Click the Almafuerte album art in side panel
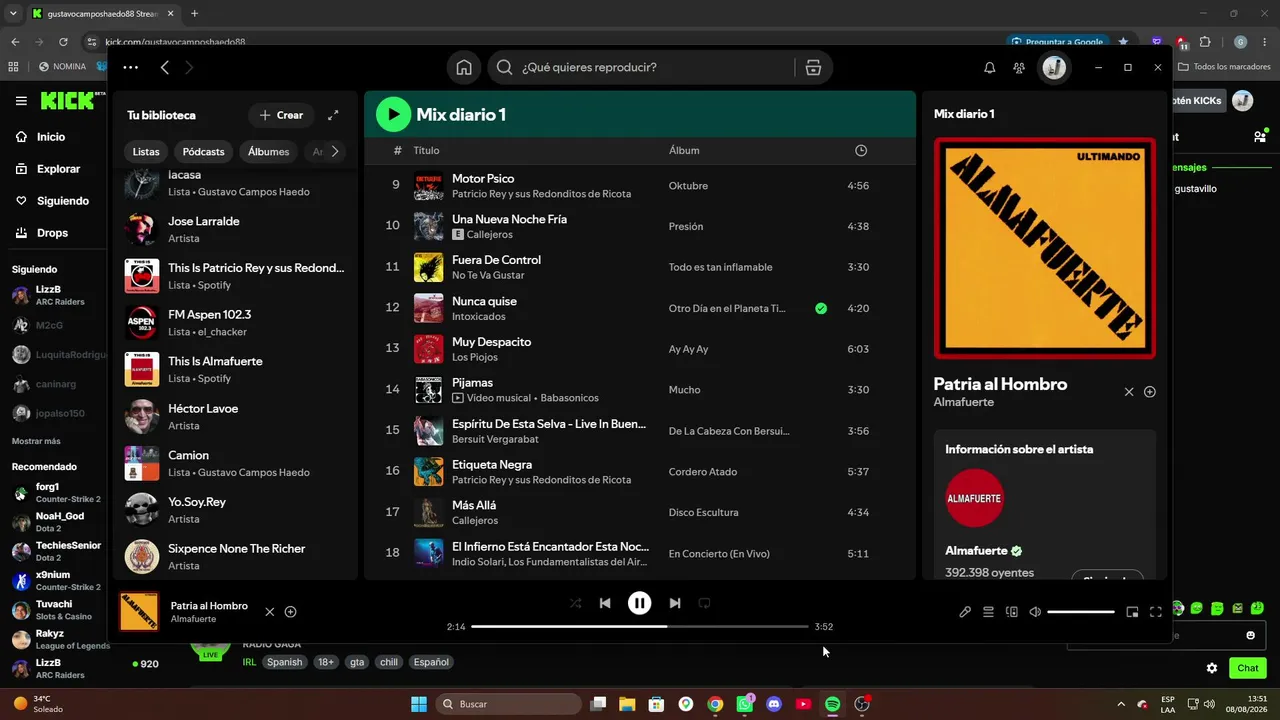1280x720 pixels. click(x=1045, y=248)
